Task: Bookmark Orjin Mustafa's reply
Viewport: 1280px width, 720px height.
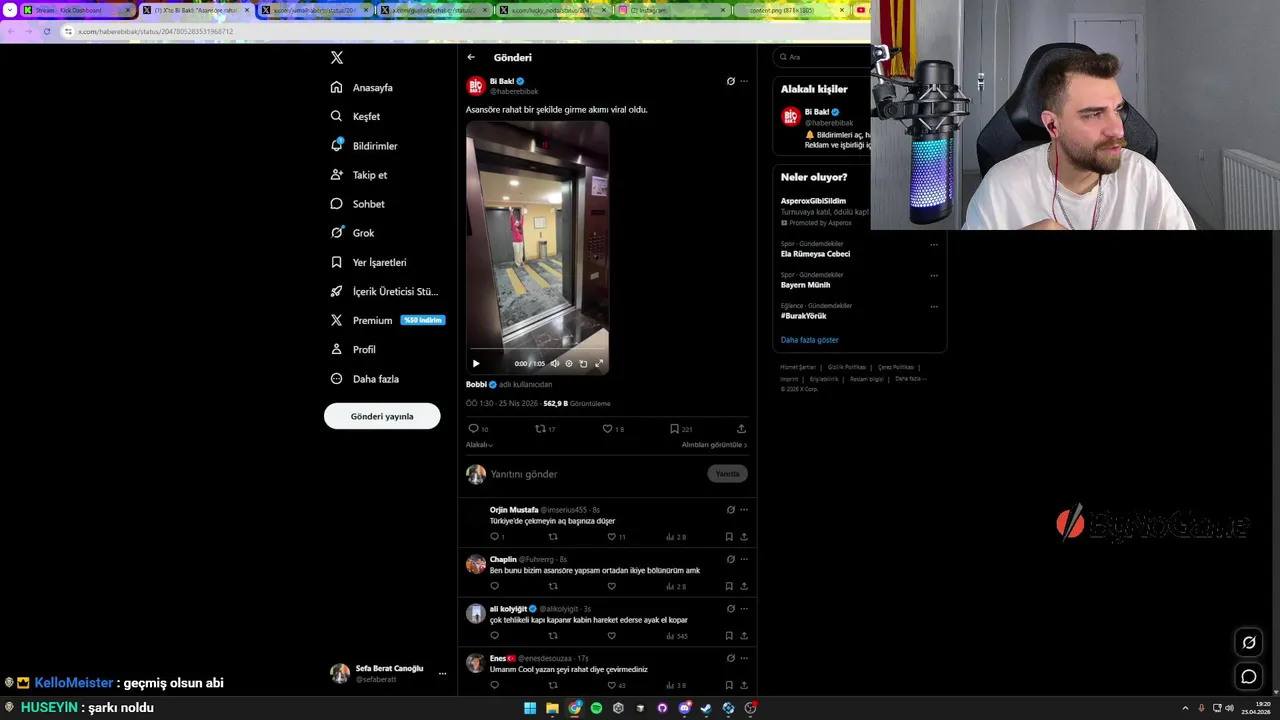Action: click(729, 537)
